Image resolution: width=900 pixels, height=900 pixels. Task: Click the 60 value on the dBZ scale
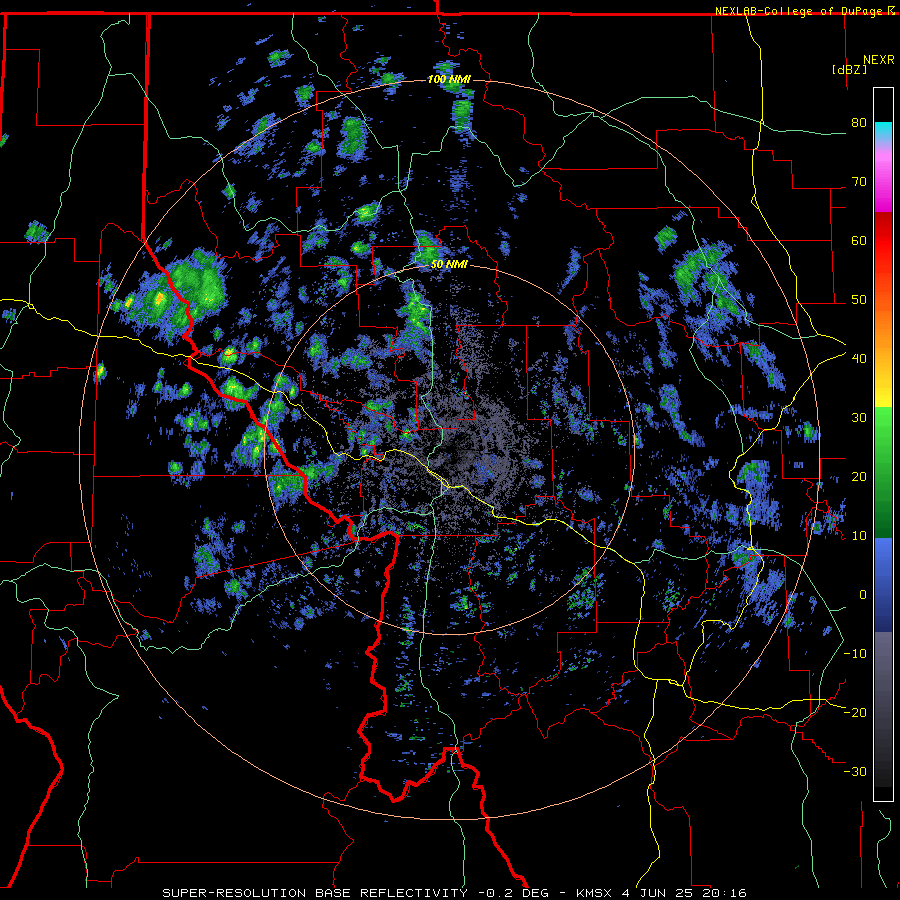(859, 240)
